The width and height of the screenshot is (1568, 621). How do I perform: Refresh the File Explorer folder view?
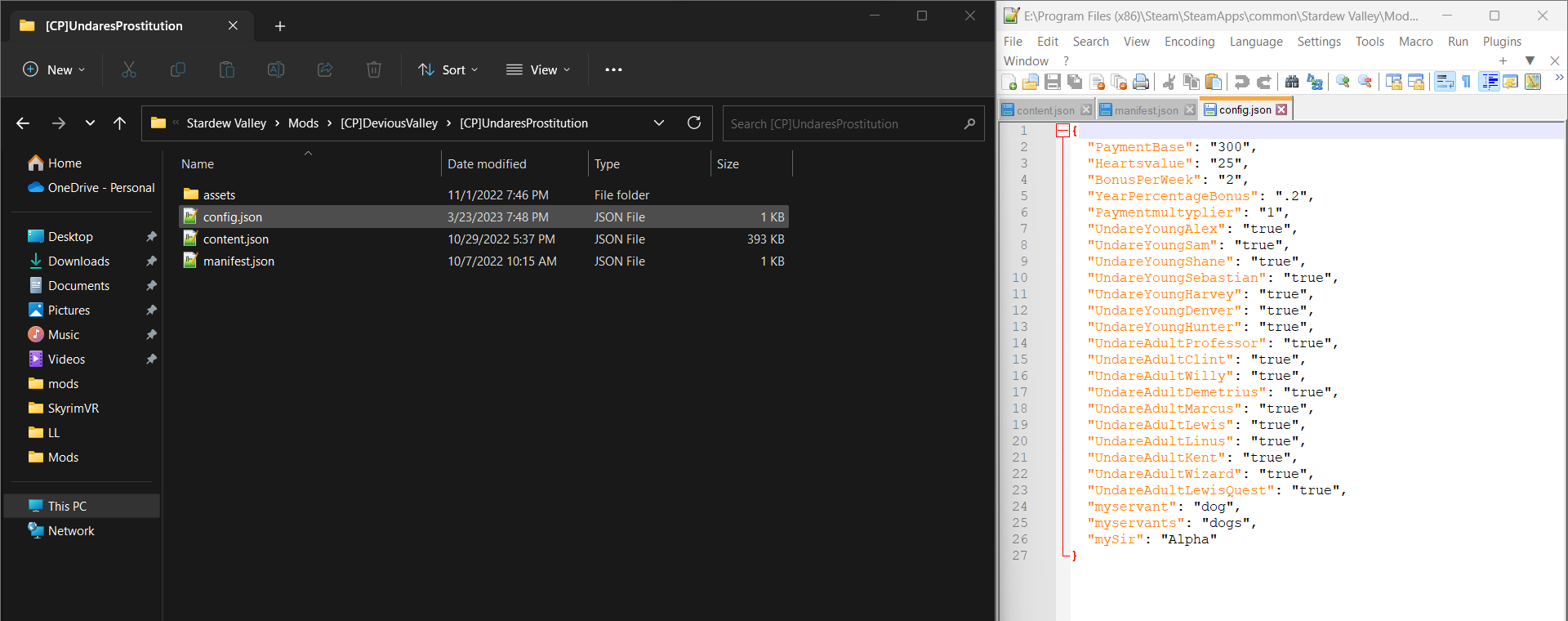[x=694, y=123]
